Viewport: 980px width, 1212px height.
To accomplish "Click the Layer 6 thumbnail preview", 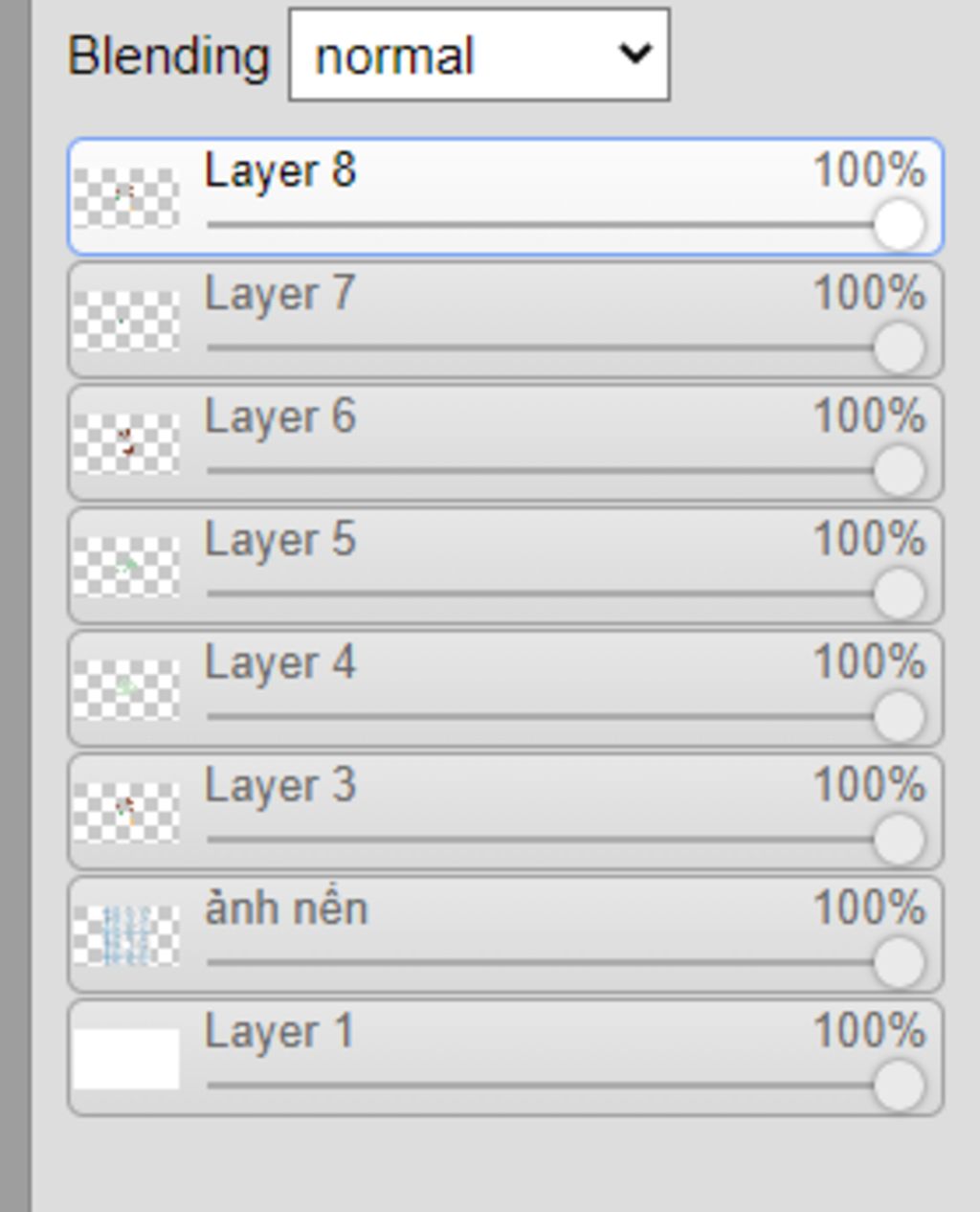I will (126, 443).
